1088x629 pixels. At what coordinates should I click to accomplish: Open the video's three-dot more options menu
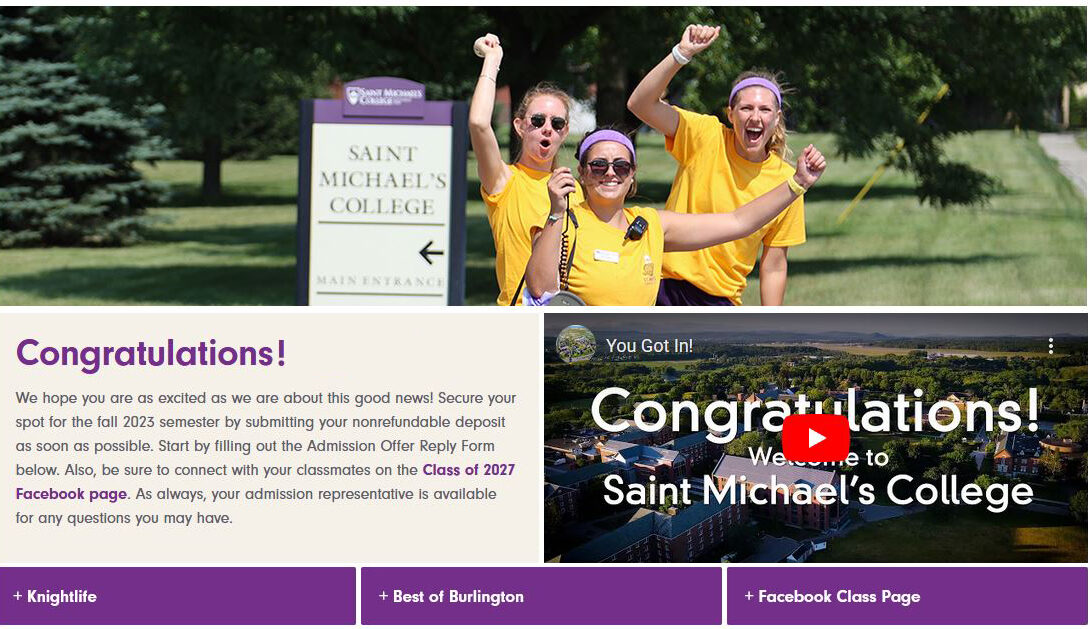click(x=1050, y=346)
